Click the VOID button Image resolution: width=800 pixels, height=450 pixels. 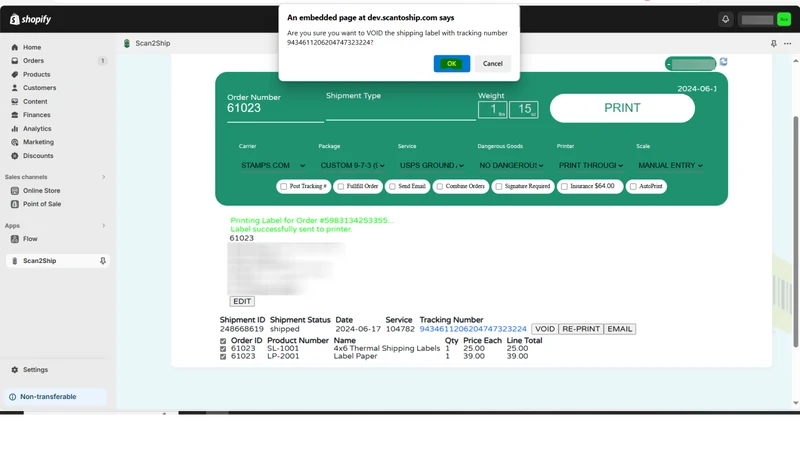click(x=544, y=329)
